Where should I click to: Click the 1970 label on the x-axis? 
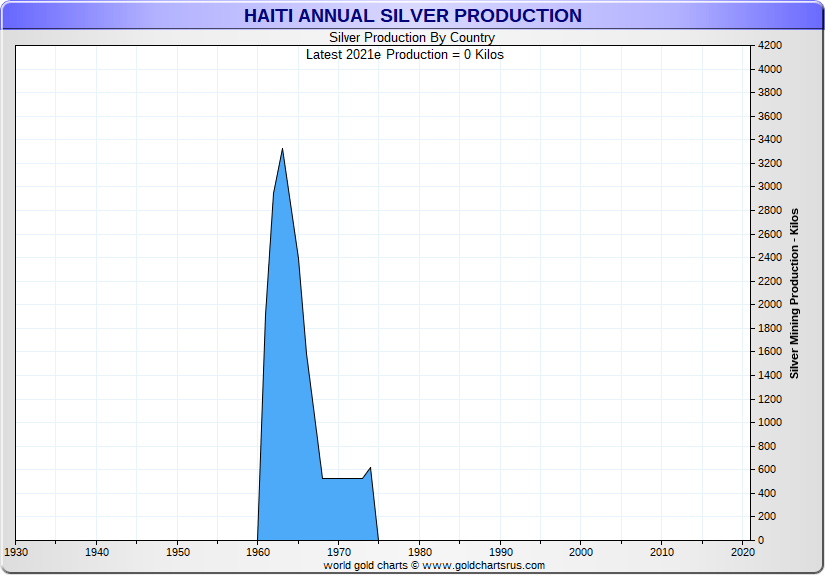point(339,551)
